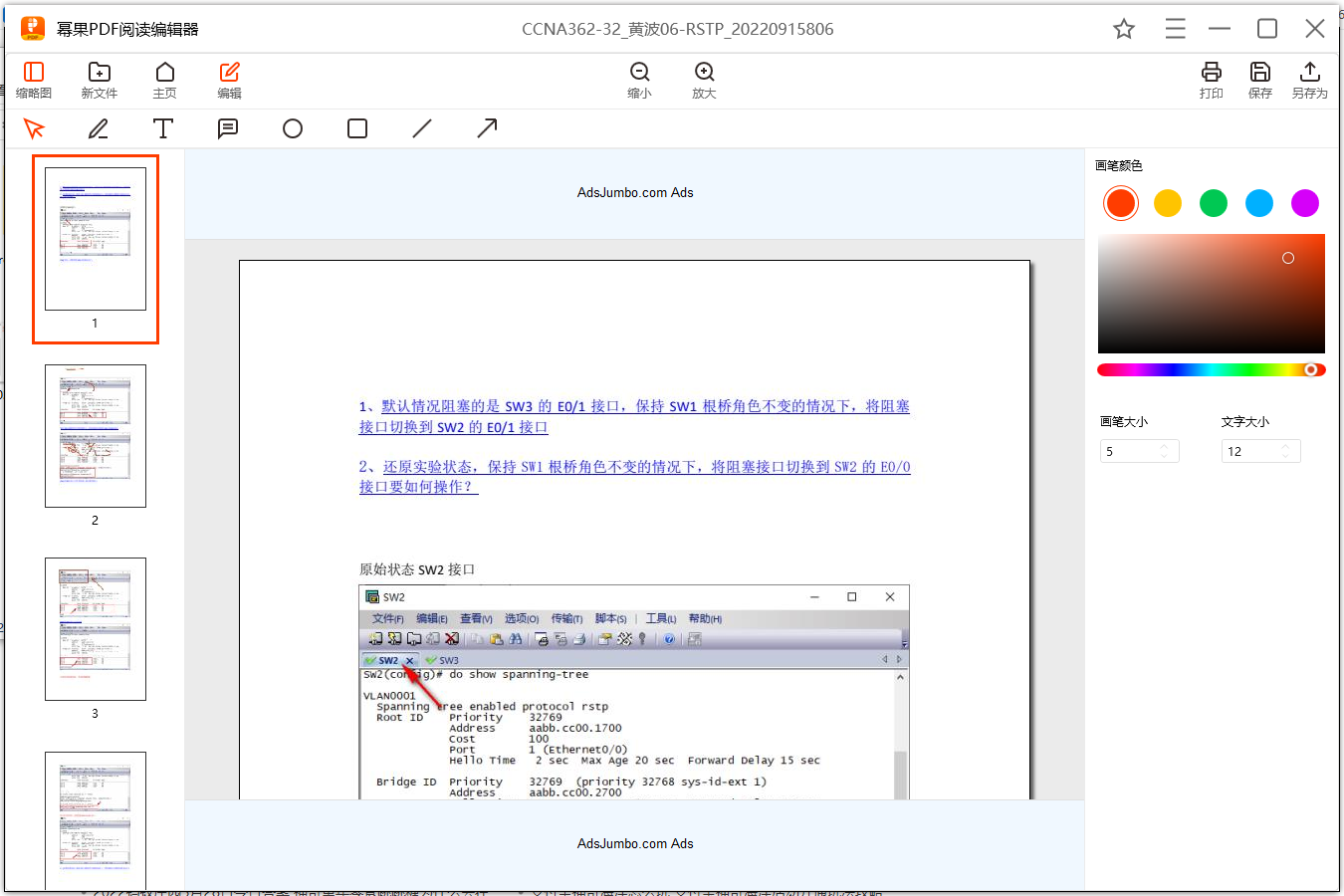The width and height of the screenshot is (1344, 896).
Task: Click the 幂果PDF app logo
Action: (x=33, y=29)
